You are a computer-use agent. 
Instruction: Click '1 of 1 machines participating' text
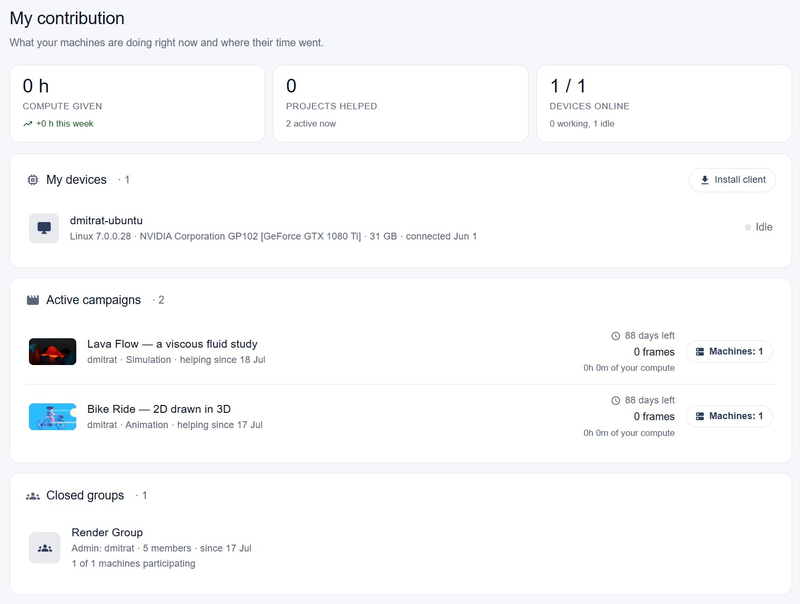click(133, 564)
